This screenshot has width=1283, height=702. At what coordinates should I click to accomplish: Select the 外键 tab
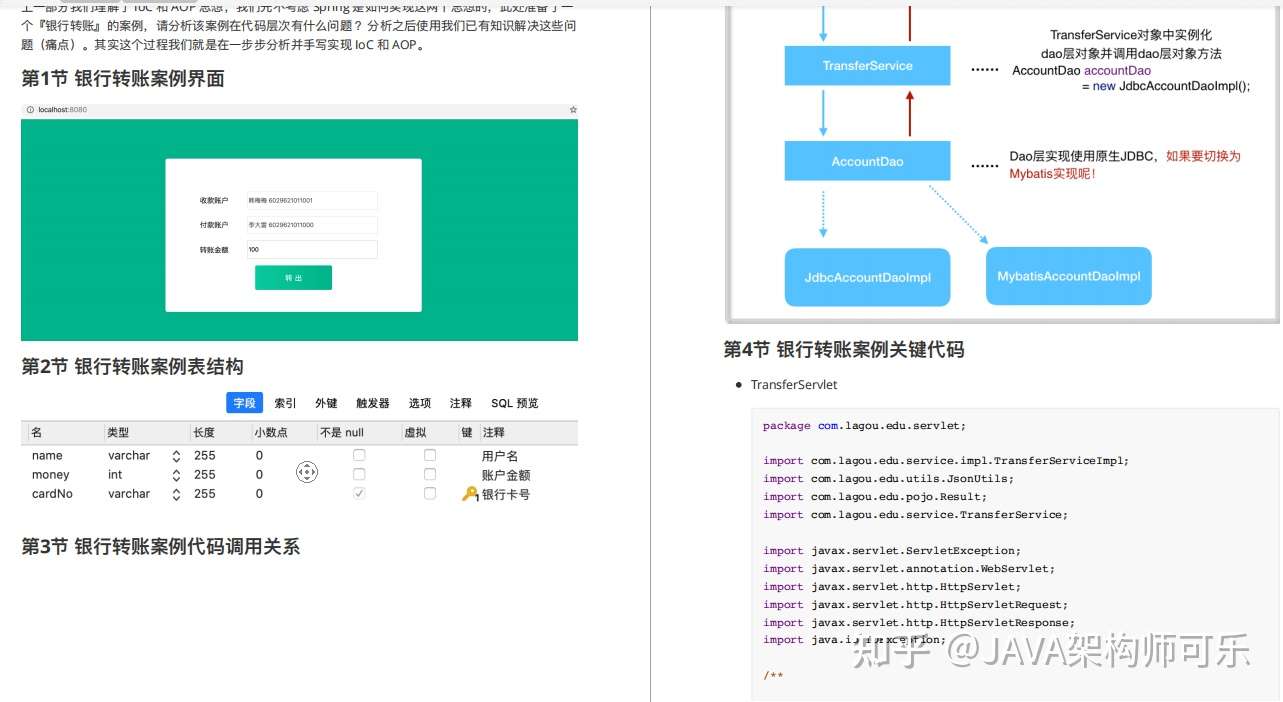tap(325, 403)
